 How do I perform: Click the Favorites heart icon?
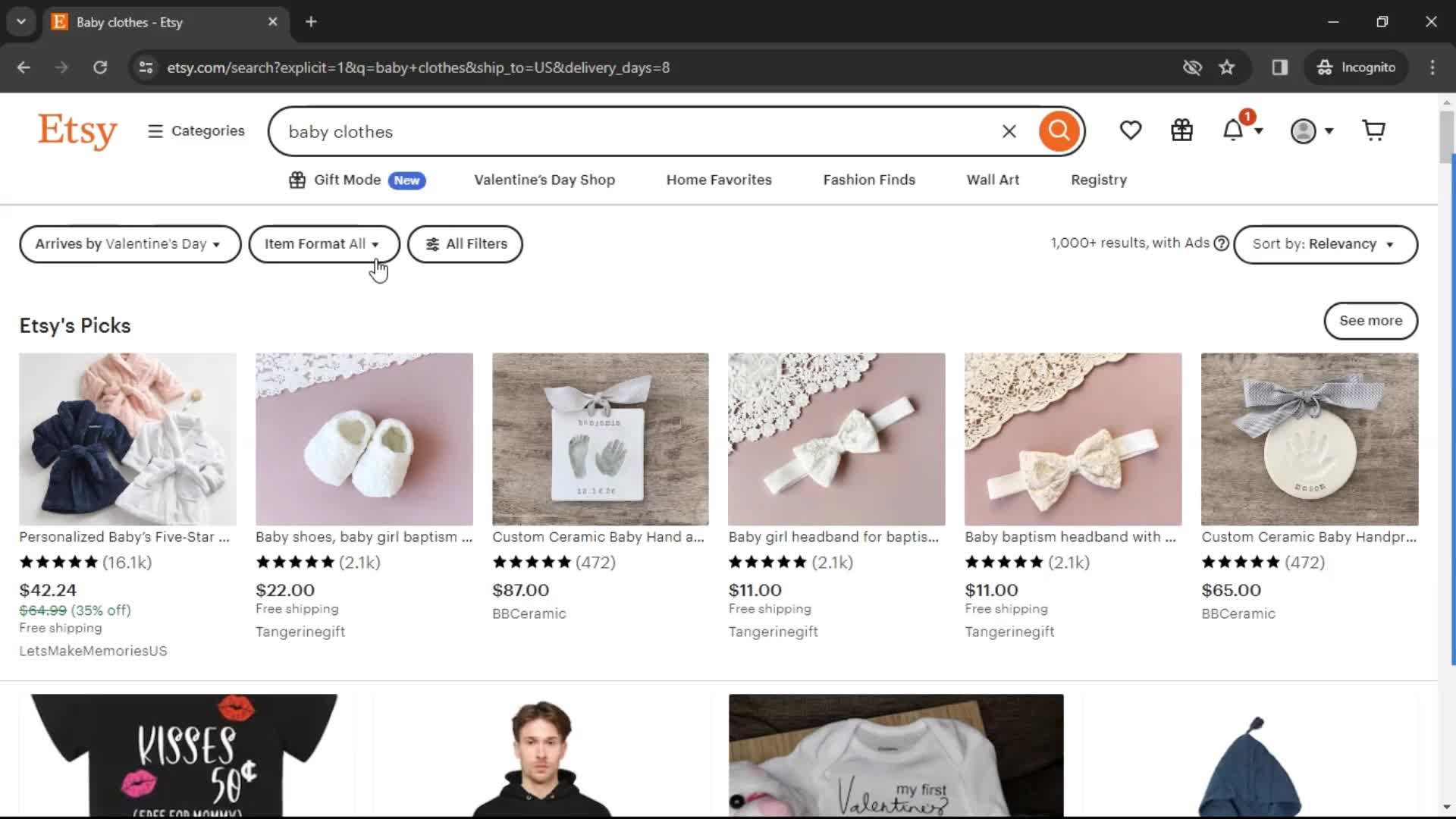1131,131
